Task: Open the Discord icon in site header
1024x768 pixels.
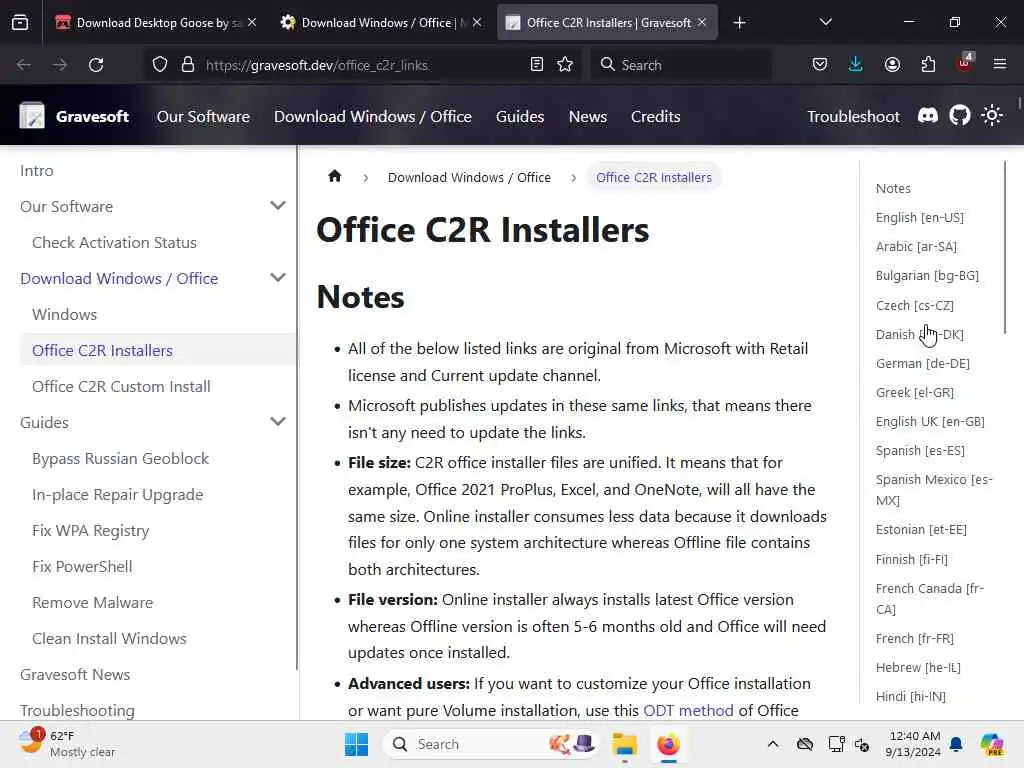Action: click(x=928, y=116)
